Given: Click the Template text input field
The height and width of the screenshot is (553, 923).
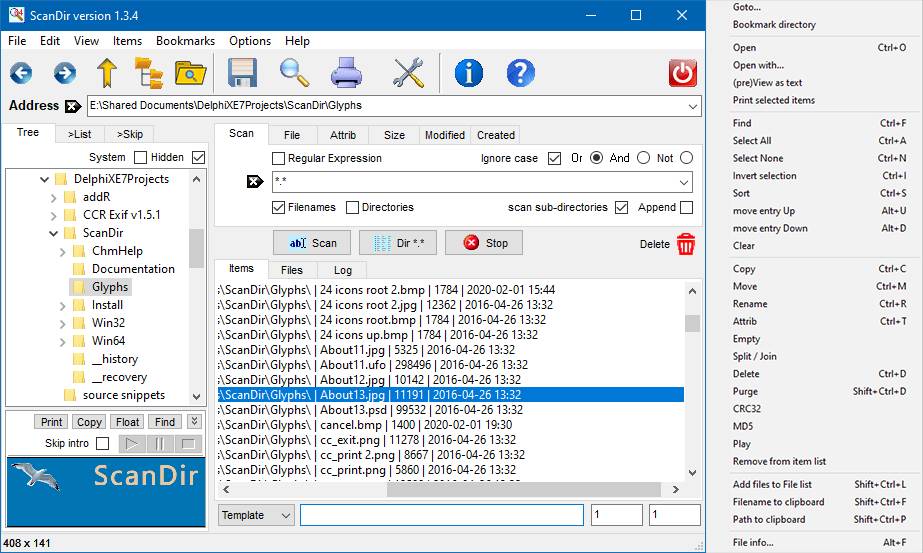Looking at the screenshot, I should tap(441, 515).
